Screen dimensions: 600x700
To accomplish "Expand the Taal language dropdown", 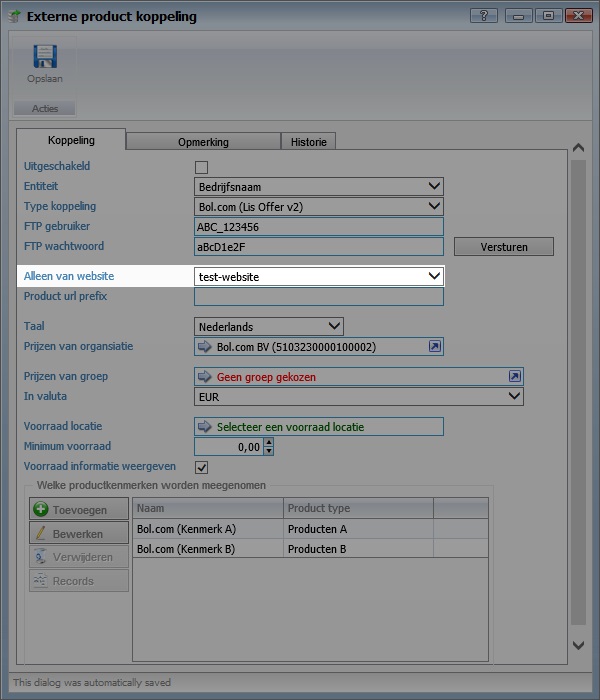I will [x=334, y=326].
